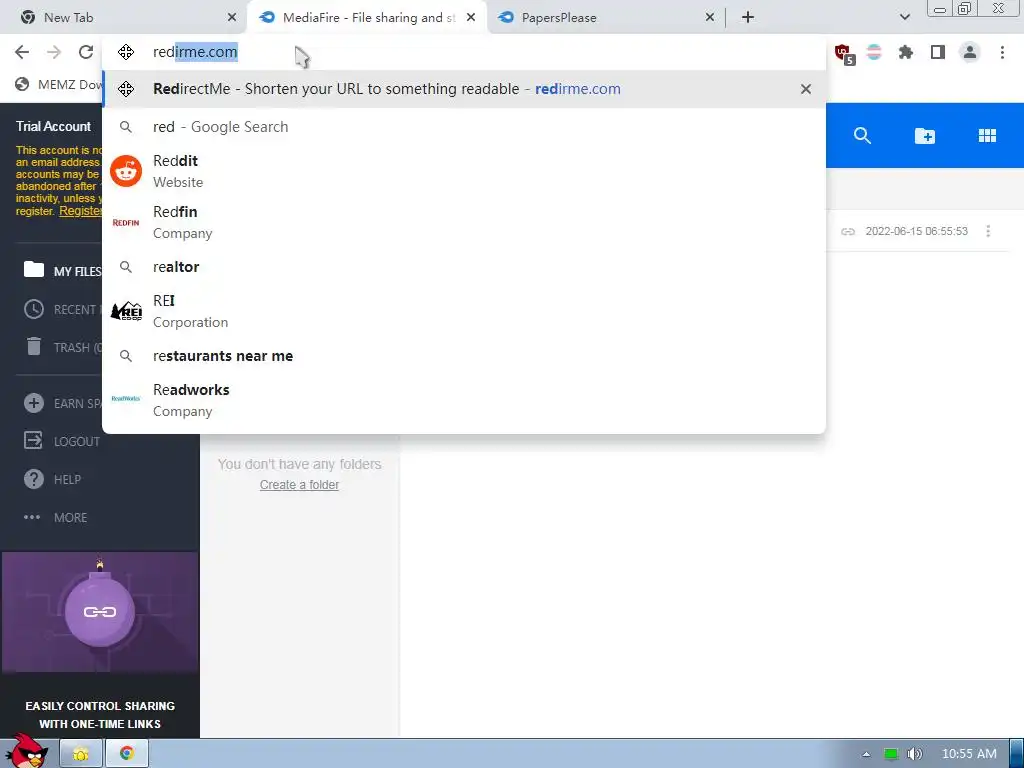Image resolution: width=1024 pixels, height=768 pixels.
Task: Switch to the New Tab tab
Action: [124, 18]
